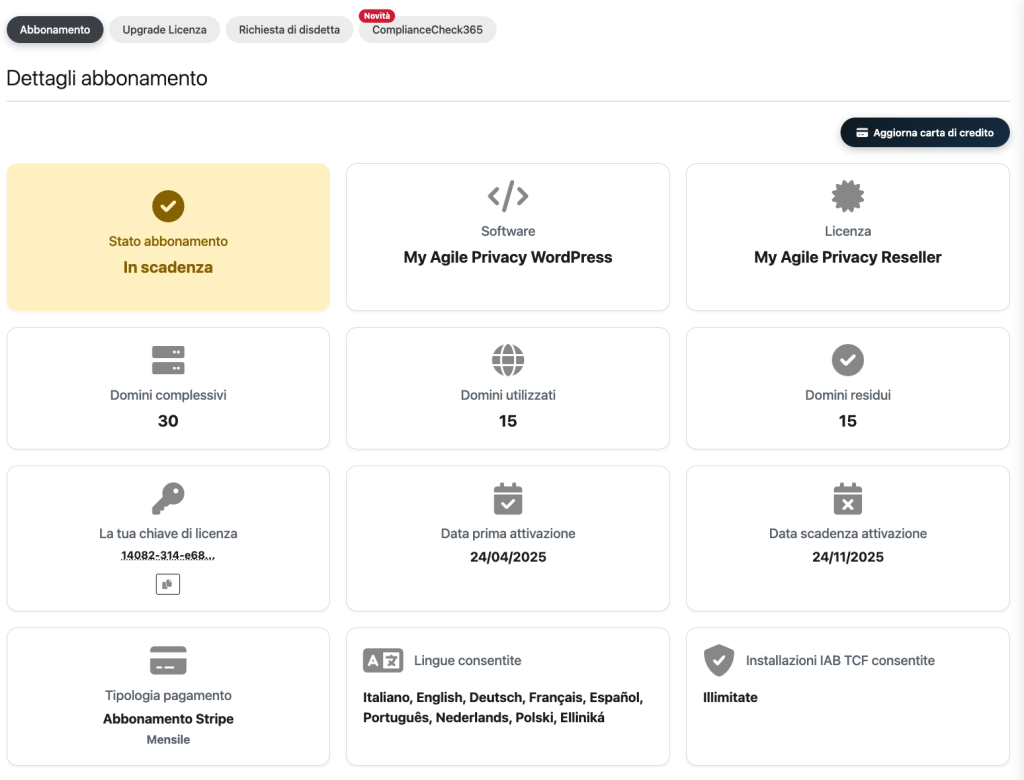Click the code brackets Software icon
This screenshot has height=780, width=1024.
click(x=508, y=196)
